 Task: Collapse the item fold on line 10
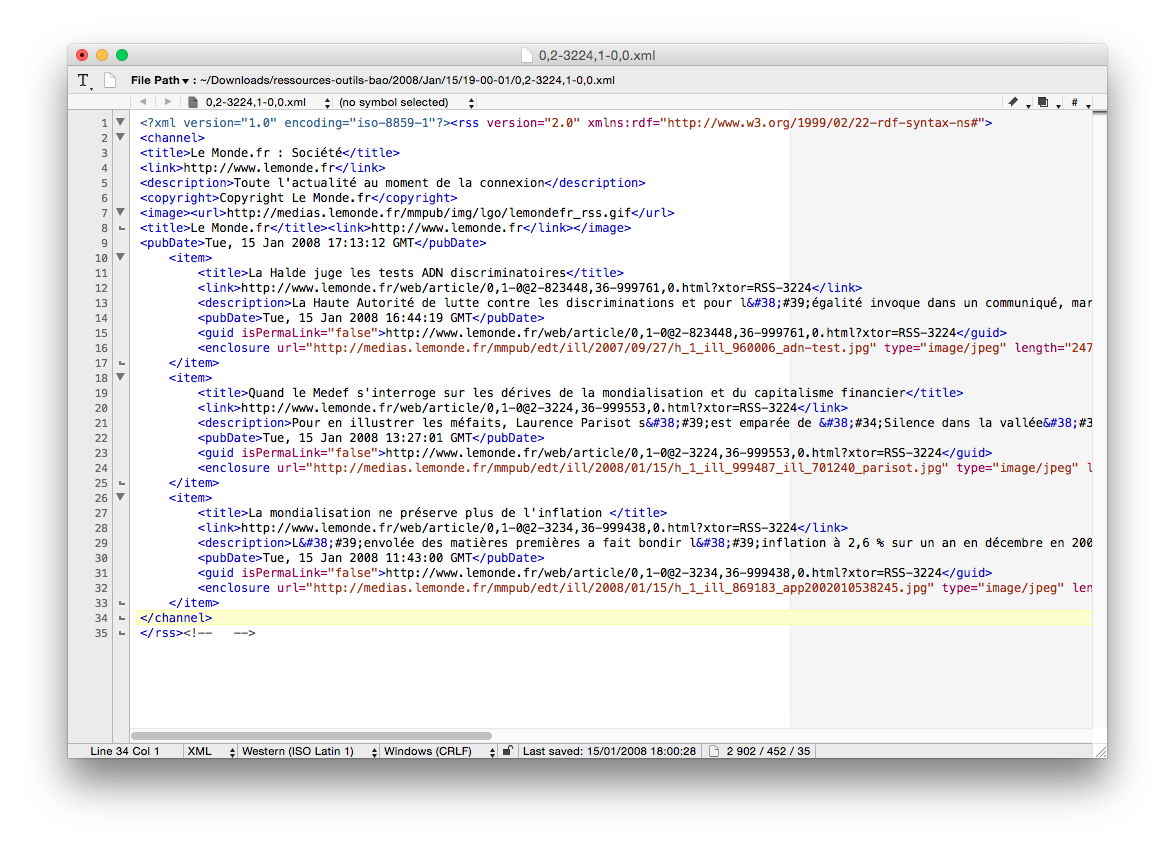[120, 257]
